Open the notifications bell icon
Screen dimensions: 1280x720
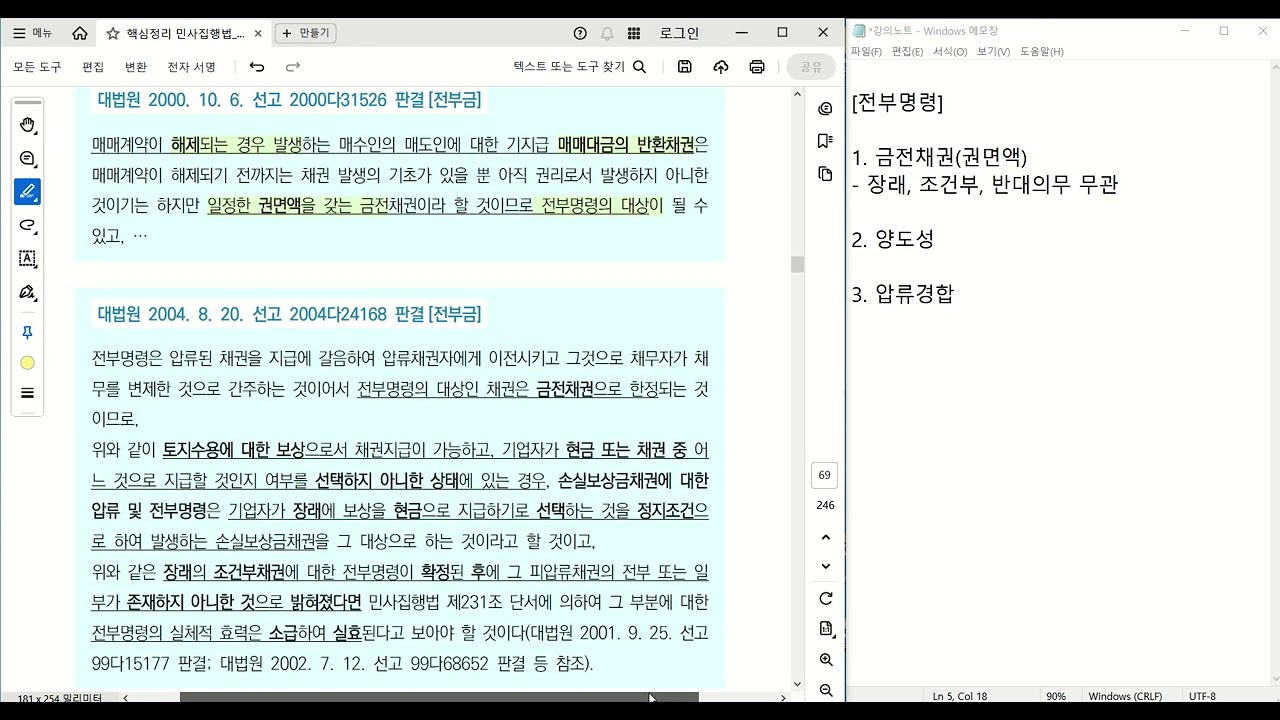[x=607, y=33]
